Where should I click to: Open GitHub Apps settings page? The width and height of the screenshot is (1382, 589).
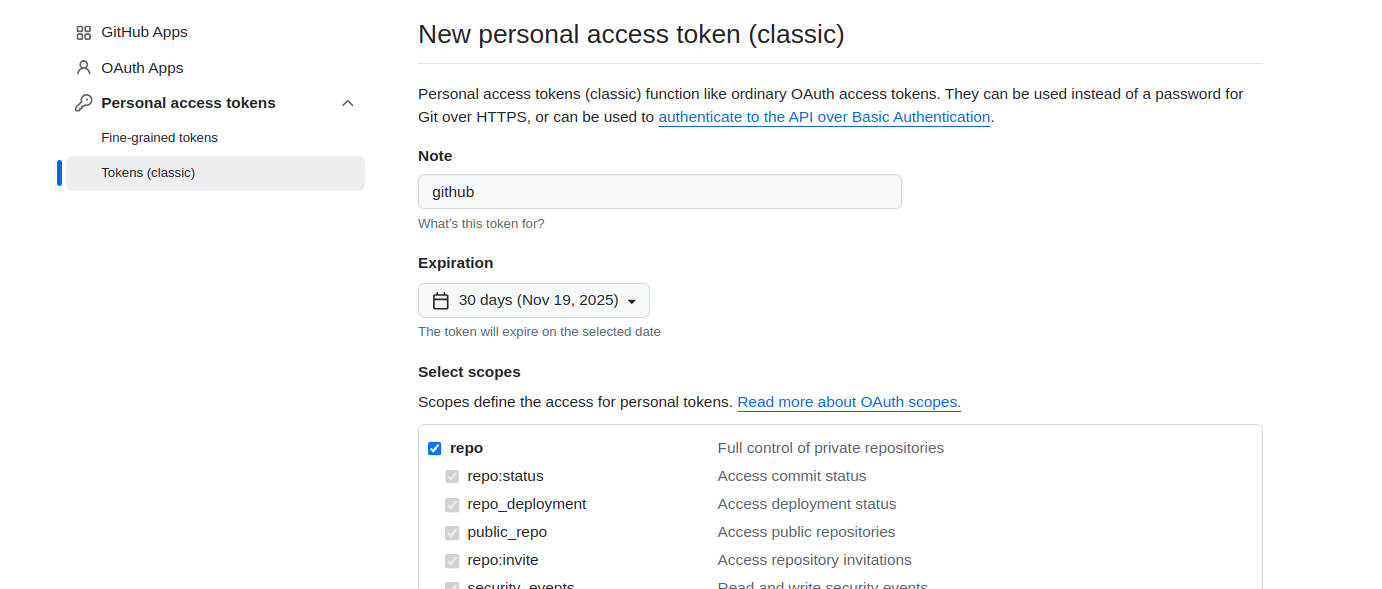pos(144,32)
